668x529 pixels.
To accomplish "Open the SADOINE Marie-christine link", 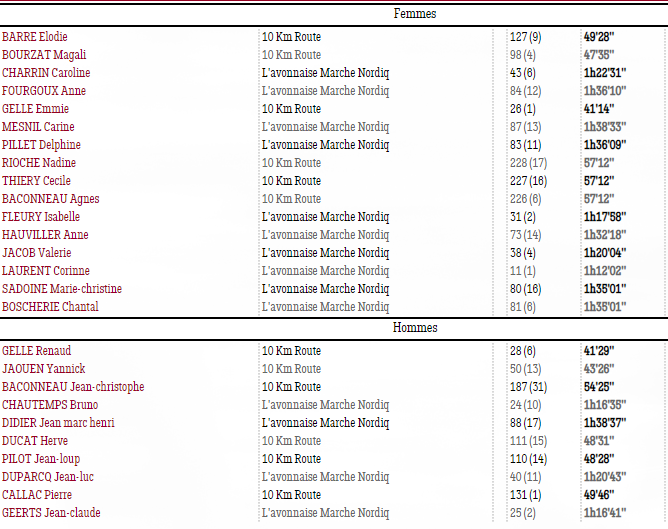I will [62, 289].
